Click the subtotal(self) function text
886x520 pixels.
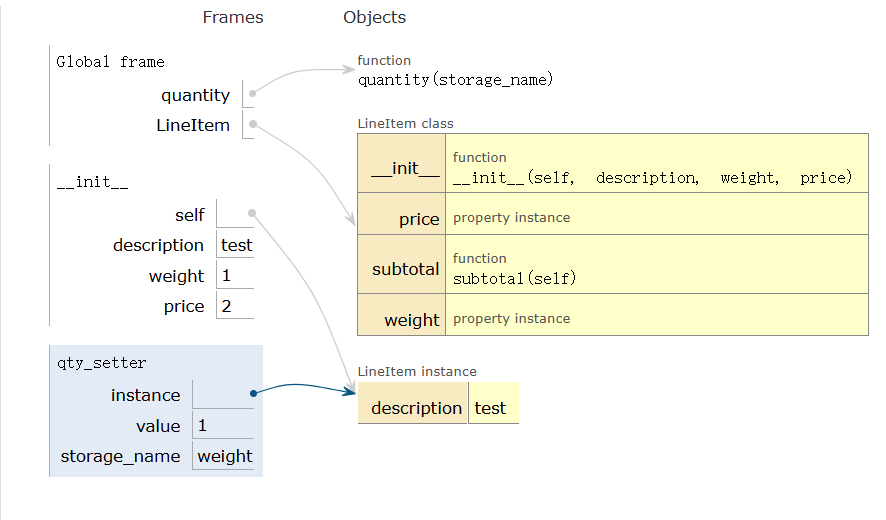coord(514,278)
